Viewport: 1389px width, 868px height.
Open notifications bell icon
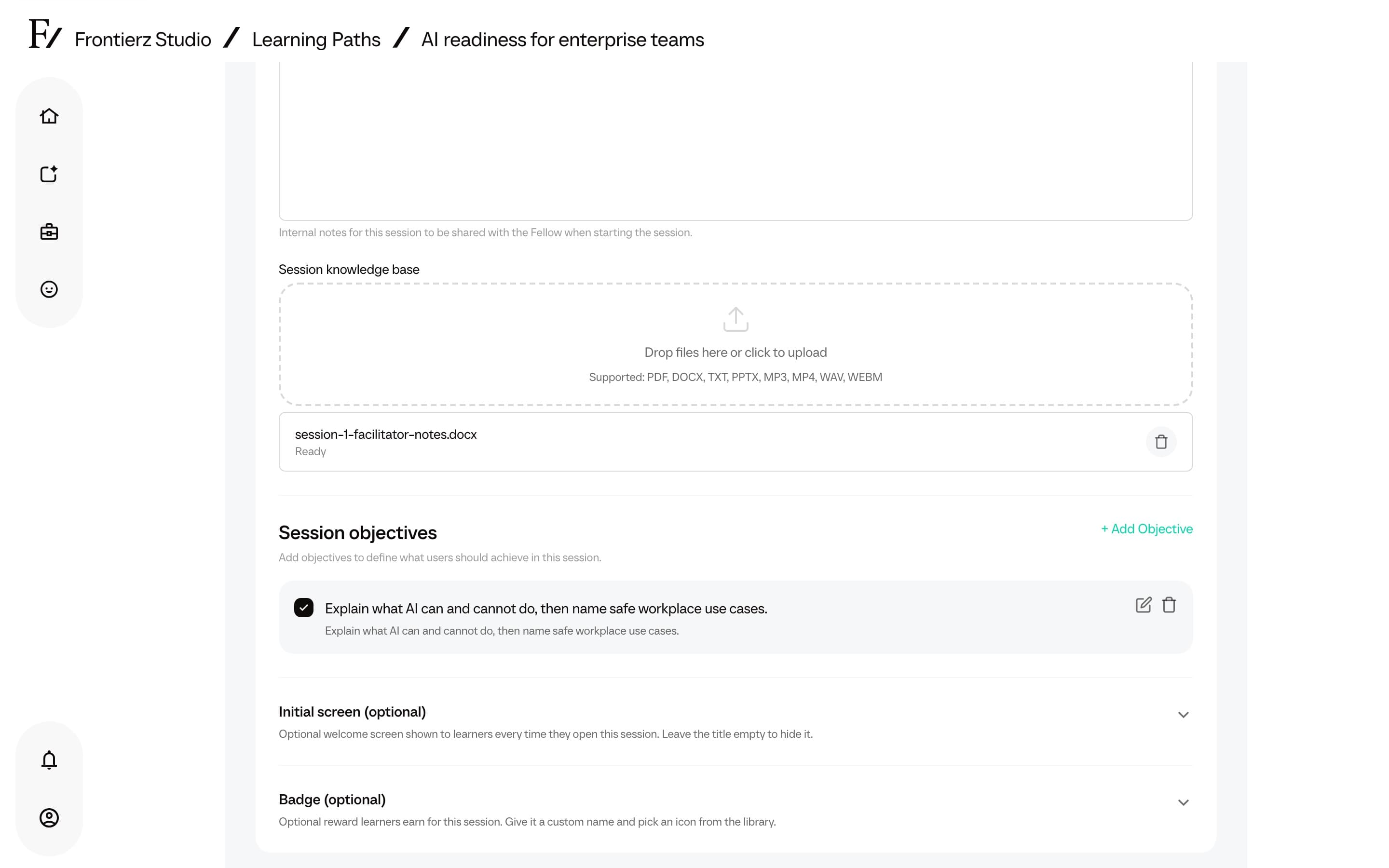click(x=49, y=759)
